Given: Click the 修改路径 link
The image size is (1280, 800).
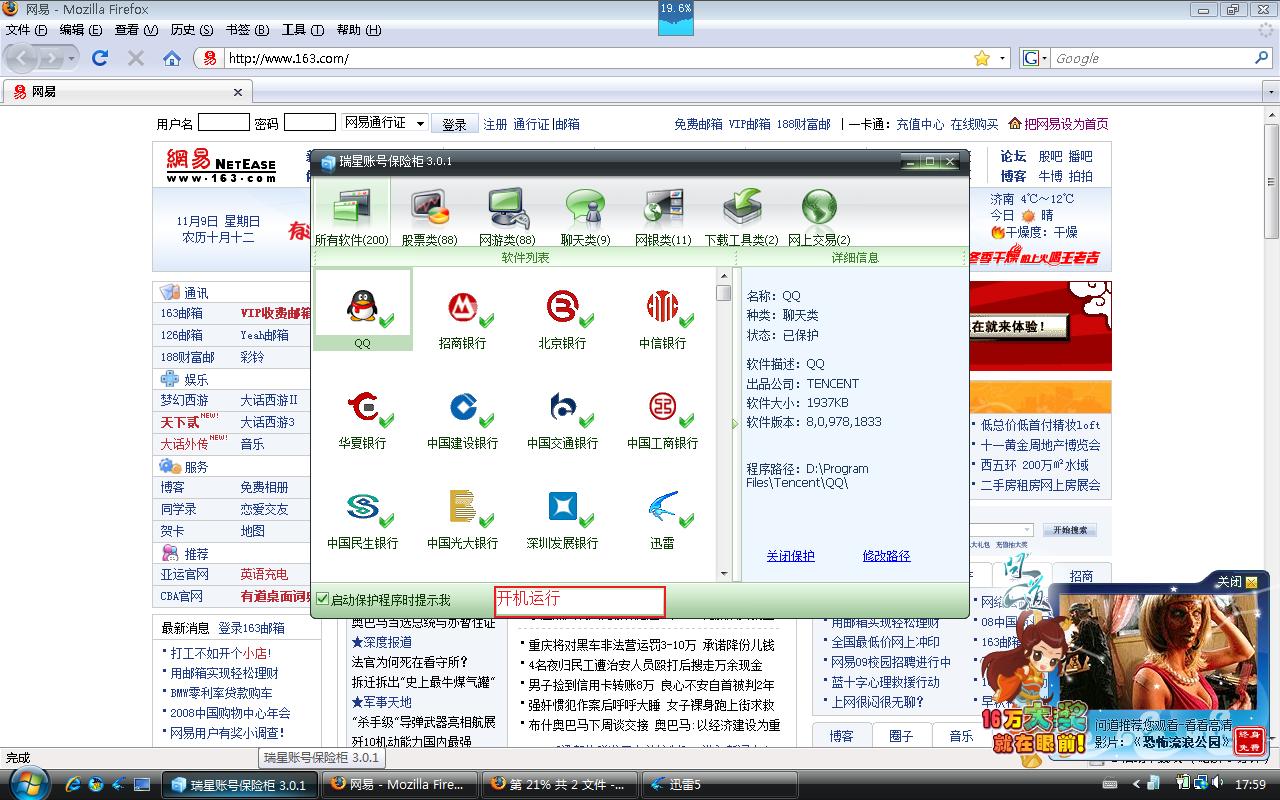Looking at the screenshot, I should pyautogui.click(x=886, y=556).
